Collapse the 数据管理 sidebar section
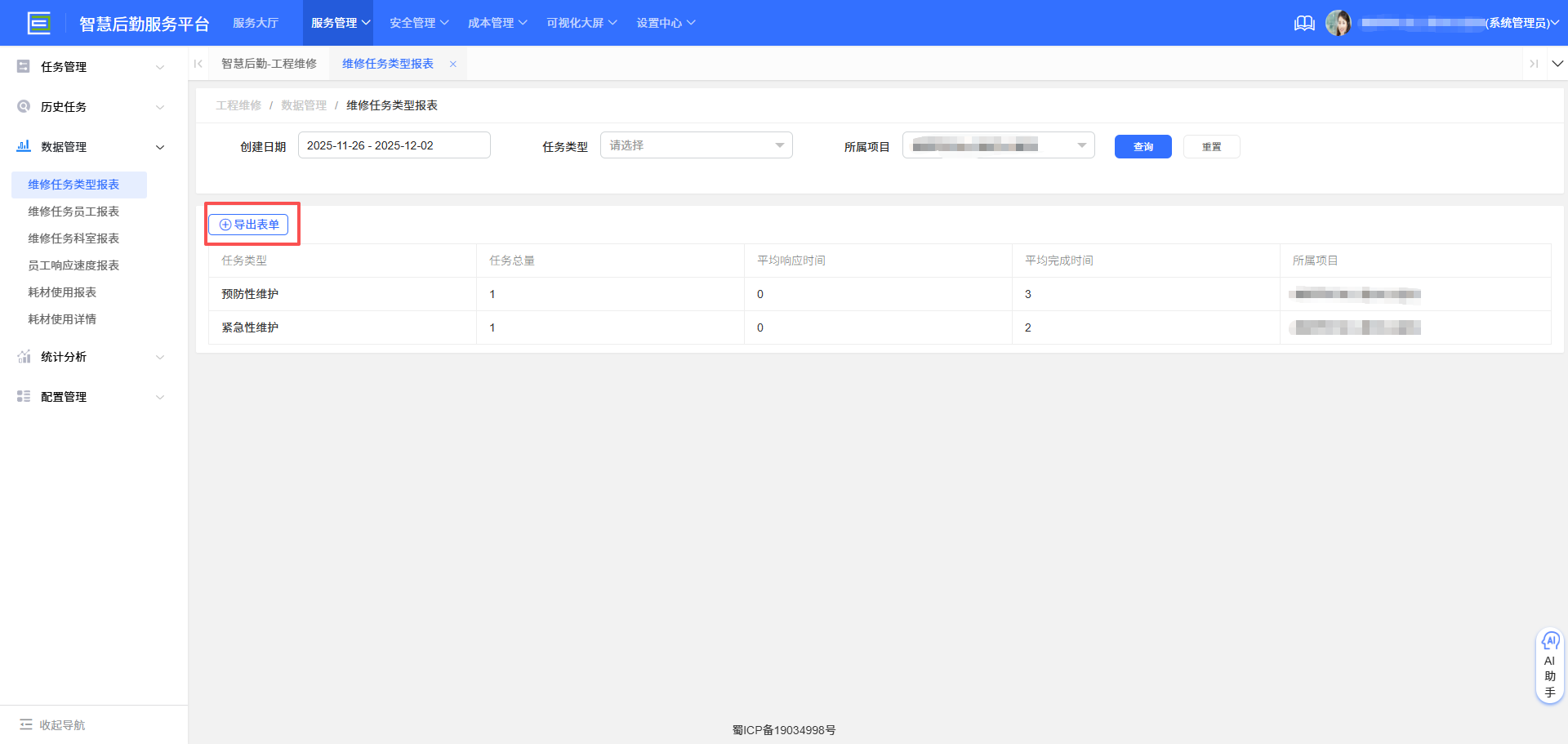The width and height of the screenshot is (1568, 744). [160, 147]
